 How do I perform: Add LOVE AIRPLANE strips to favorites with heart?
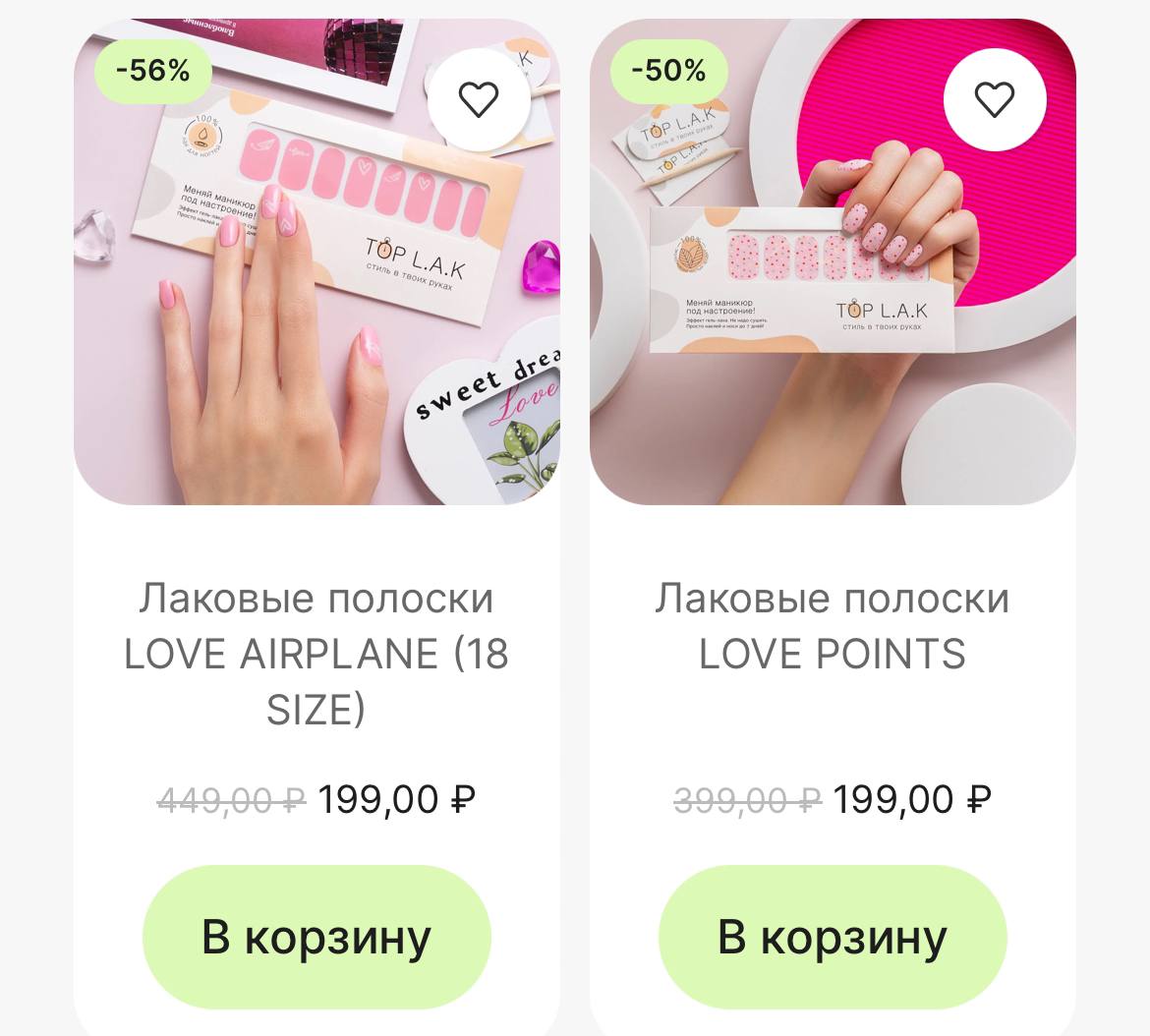click(x=479, y=99)
